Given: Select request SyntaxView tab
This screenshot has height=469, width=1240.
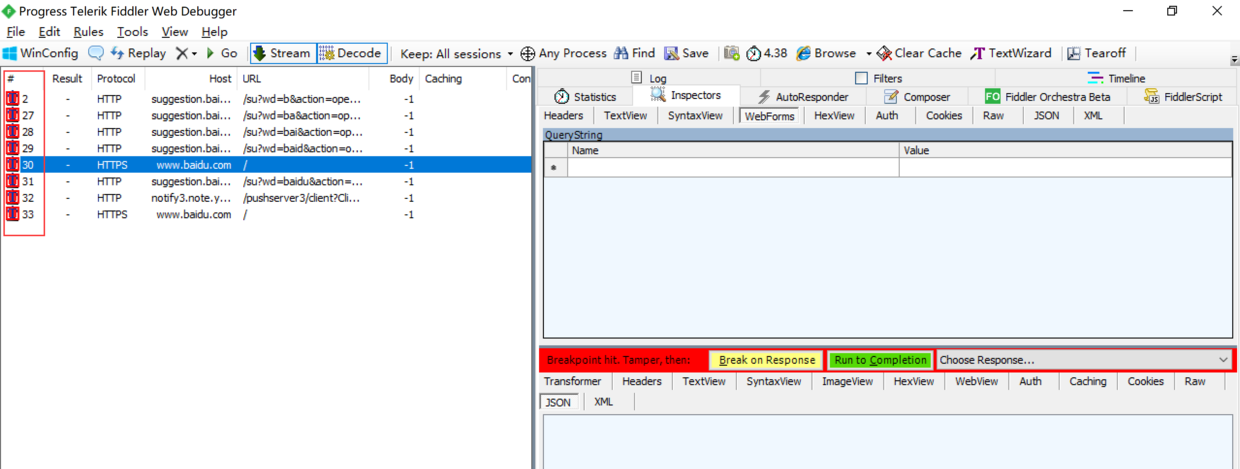Looking at the screenshot, I should pos(695,116).
